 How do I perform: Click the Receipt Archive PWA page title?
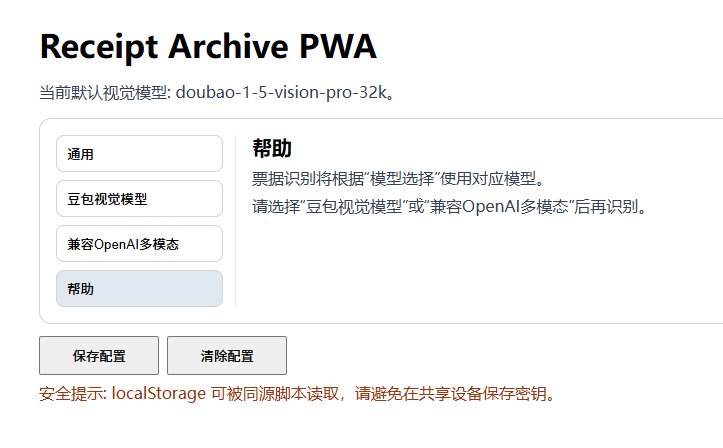click(208, 47)
